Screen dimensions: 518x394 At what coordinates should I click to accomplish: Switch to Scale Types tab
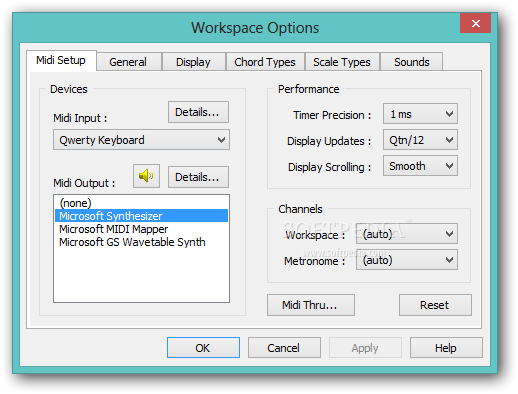pos(342,62)
